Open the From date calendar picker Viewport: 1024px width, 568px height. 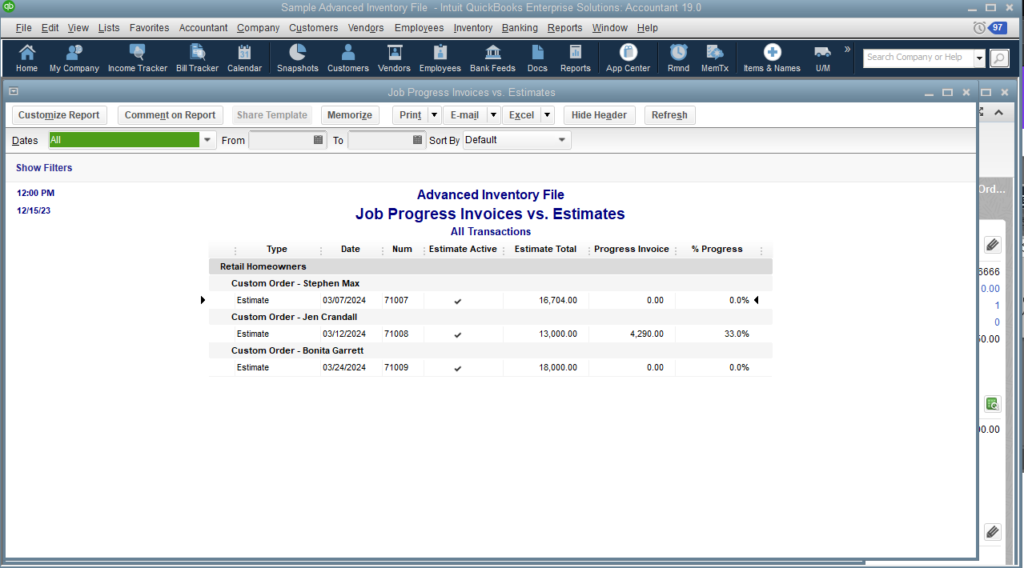click(318, 140)
